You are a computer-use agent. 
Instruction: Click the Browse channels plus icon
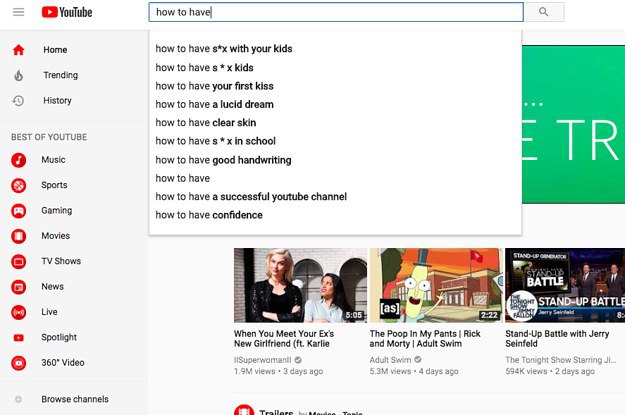pyautogui.click(x=18, y=399)
